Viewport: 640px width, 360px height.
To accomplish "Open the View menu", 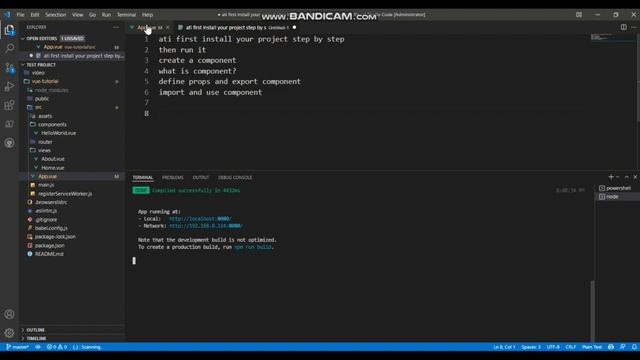I will [78, 15].
